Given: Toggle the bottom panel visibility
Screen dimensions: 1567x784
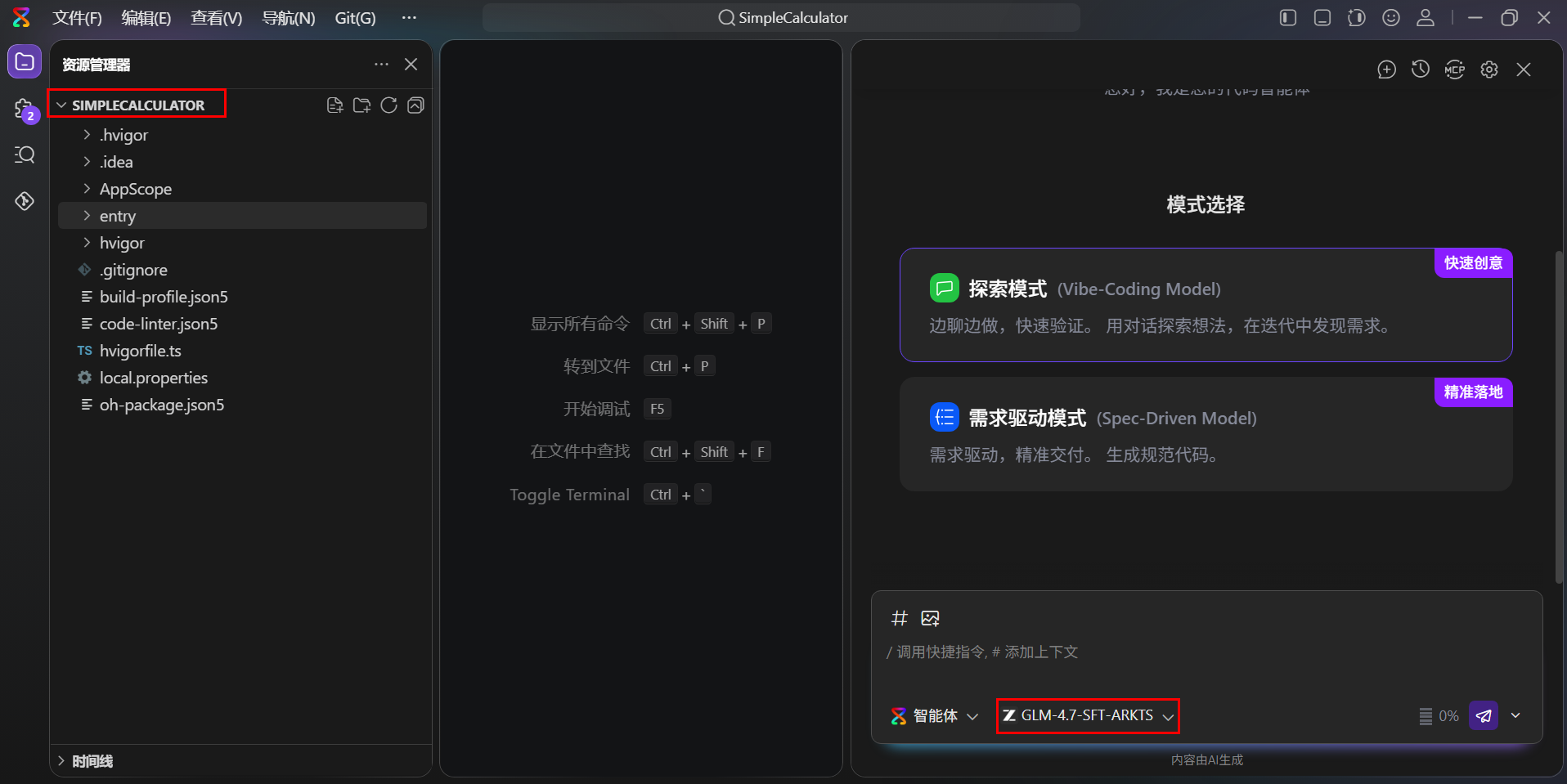Looking at the screenshot, I should point(1322,17).
